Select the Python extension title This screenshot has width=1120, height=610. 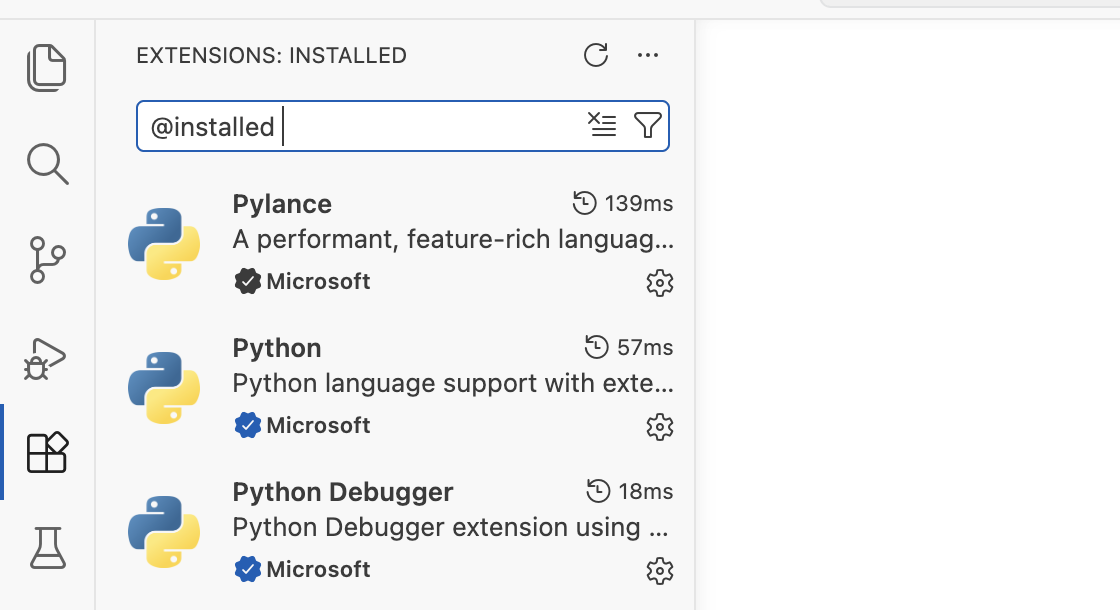(x=277, y=349)
